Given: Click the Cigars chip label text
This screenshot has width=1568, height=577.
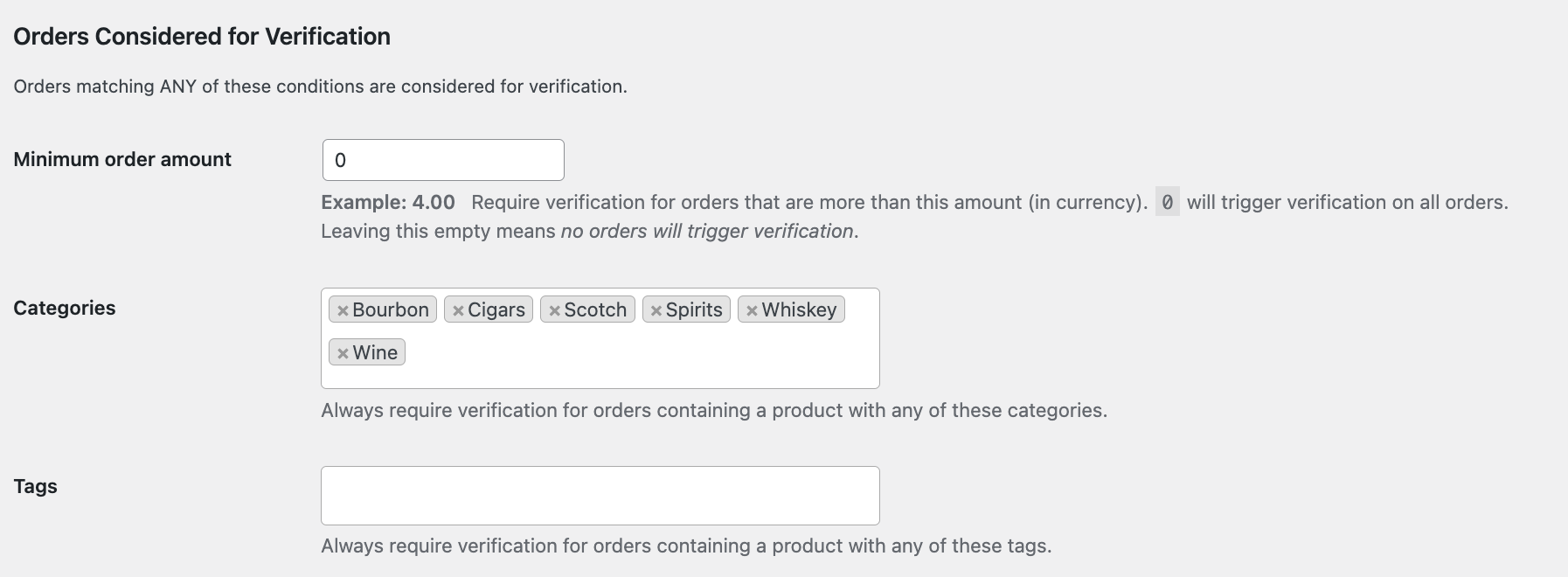Looking at the screenshot, I should click(x=496, y=309).
